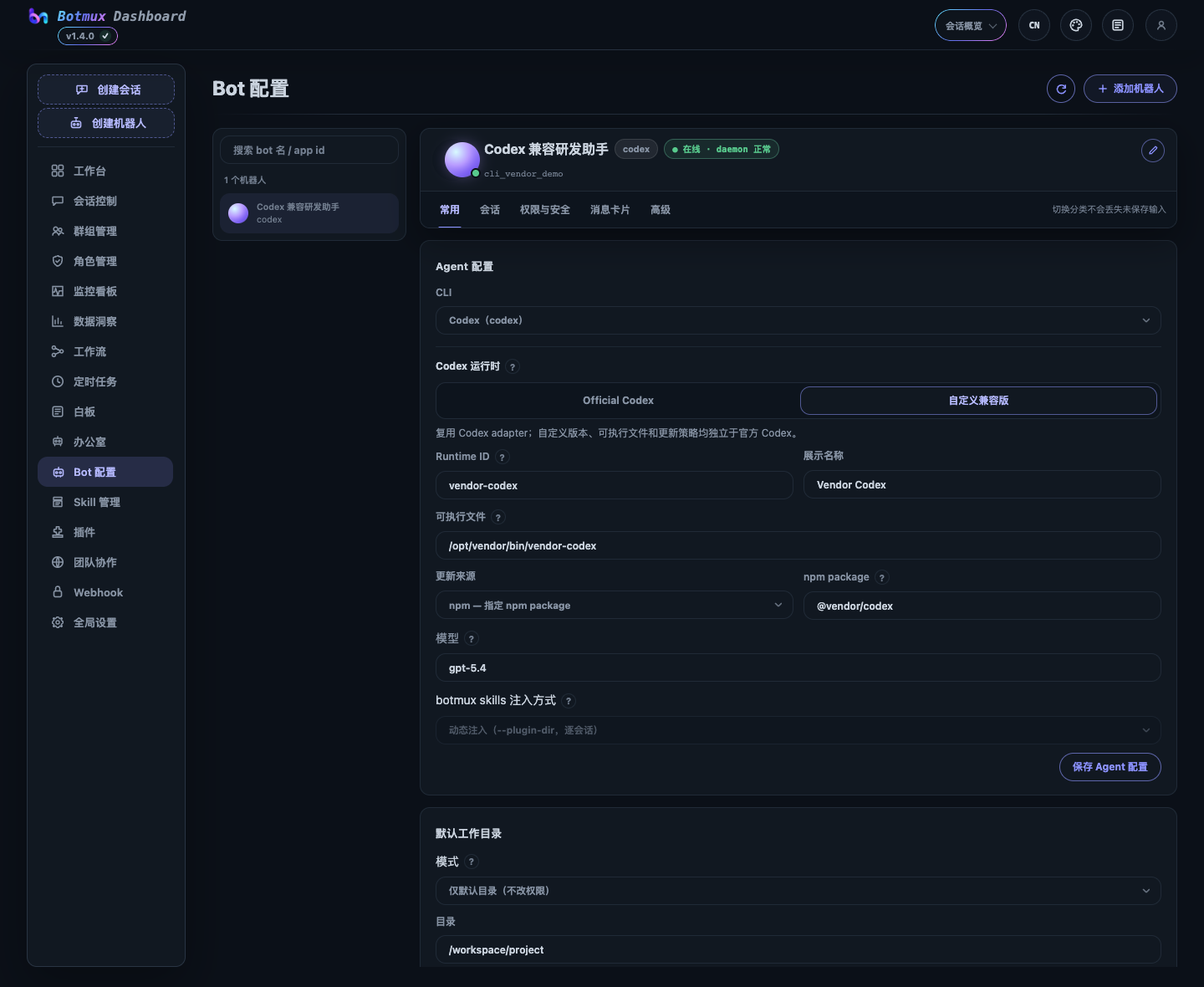Screen dimensions: 1204x987
Task: Open 白板 in the sidebar
Action: tap(105, 412)
